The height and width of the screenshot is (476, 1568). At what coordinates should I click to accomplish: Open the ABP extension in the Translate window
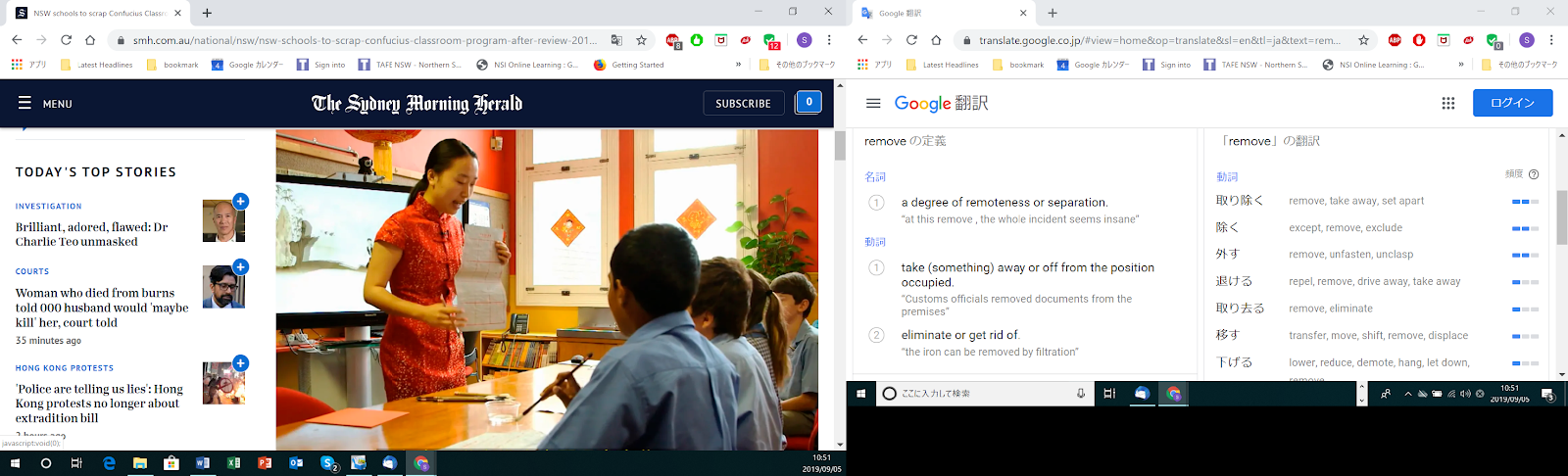pos(1395,40)
